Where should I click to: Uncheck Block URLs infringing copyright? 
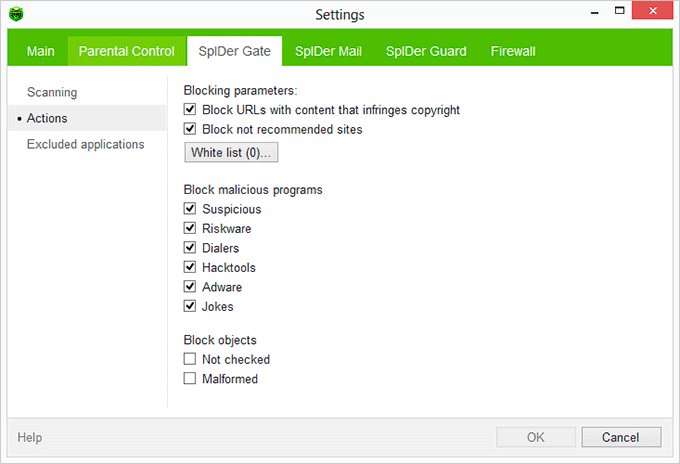(190, 110)
